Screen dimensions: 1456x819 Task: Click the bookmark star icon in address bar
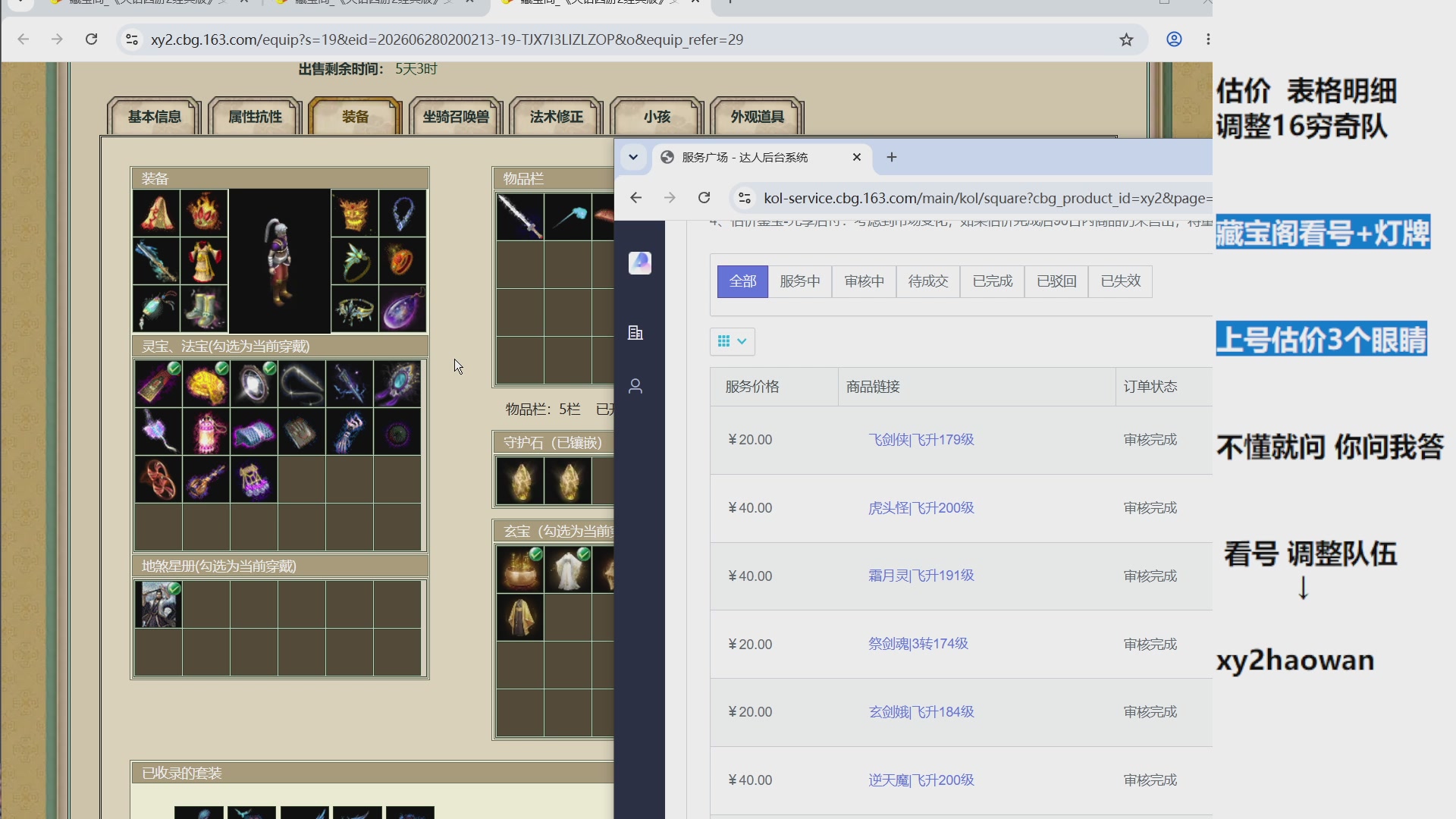(x=1126, y=39)
